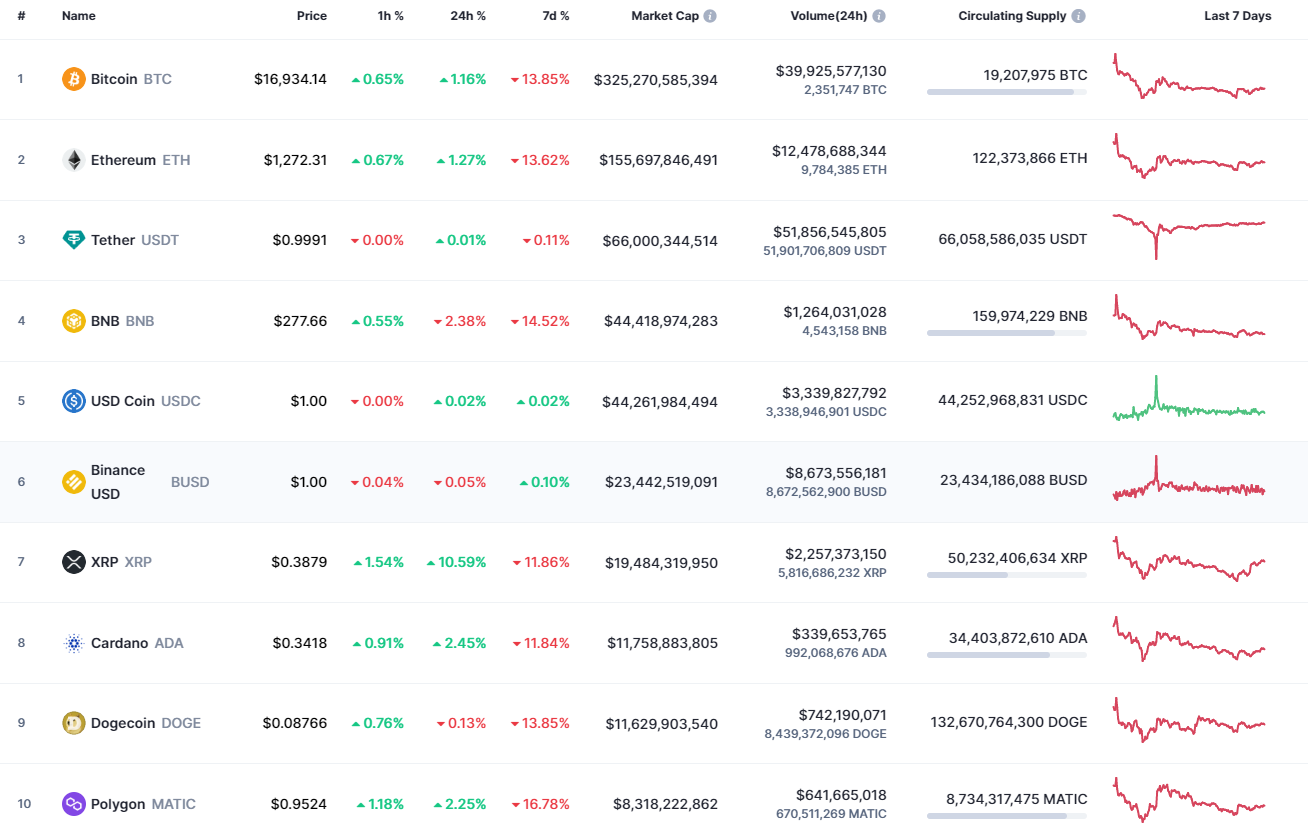The height and width of the screenshot is (839, 1308).
Task: Sort table by Price column header
Action: point(312,16)
